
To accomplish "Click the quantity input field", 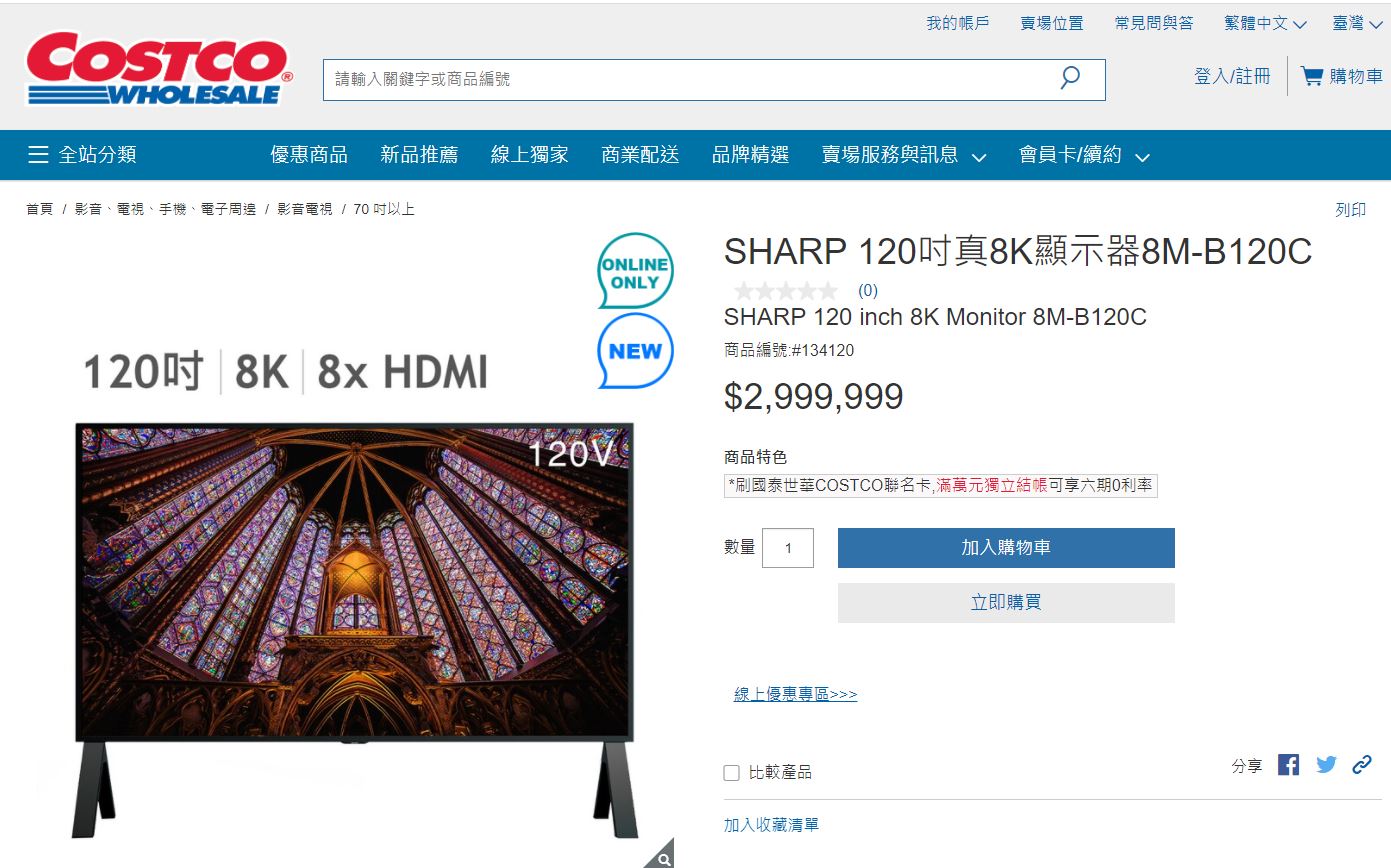I will tap(788, 548).
